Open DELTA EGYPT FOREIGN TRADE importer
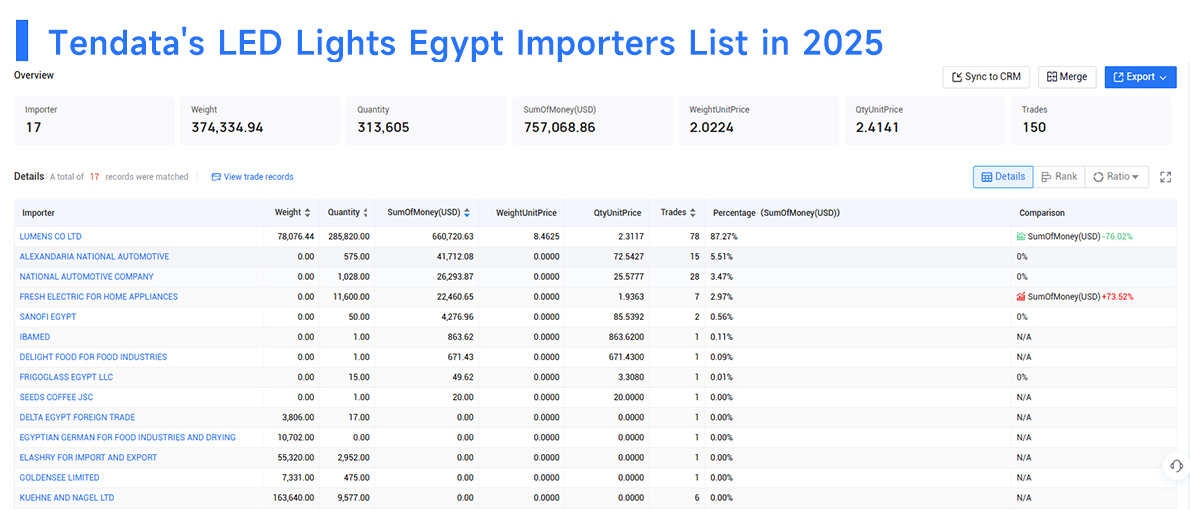The height and width of the screenshot is (510, 1190). [77, 417]
